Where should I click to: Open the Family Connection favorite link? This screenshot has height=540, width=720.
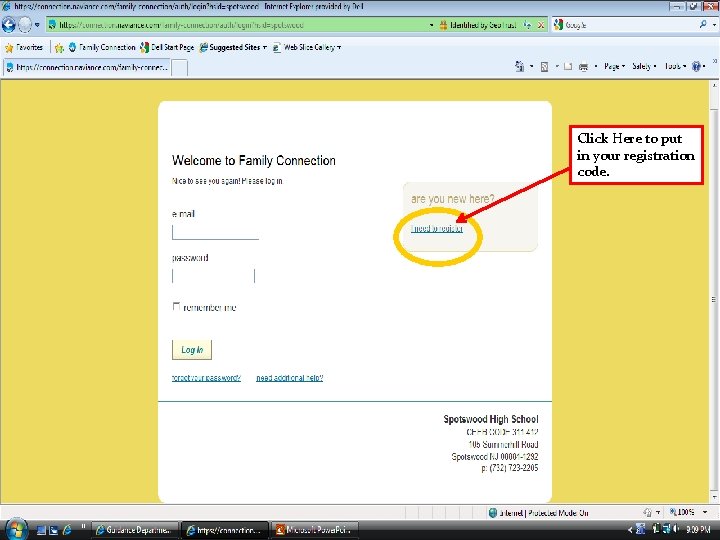coord(102,47)
